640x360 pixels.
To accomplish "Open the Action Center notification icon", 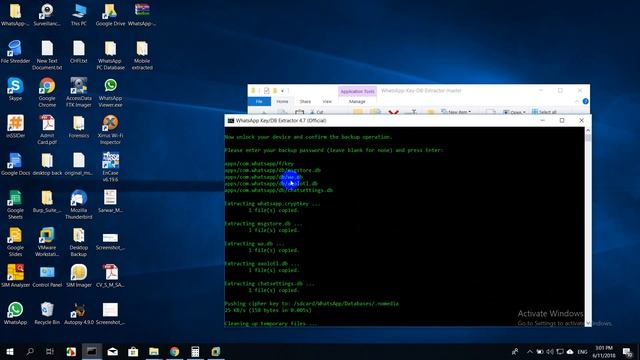I will [x=628, y=351].
